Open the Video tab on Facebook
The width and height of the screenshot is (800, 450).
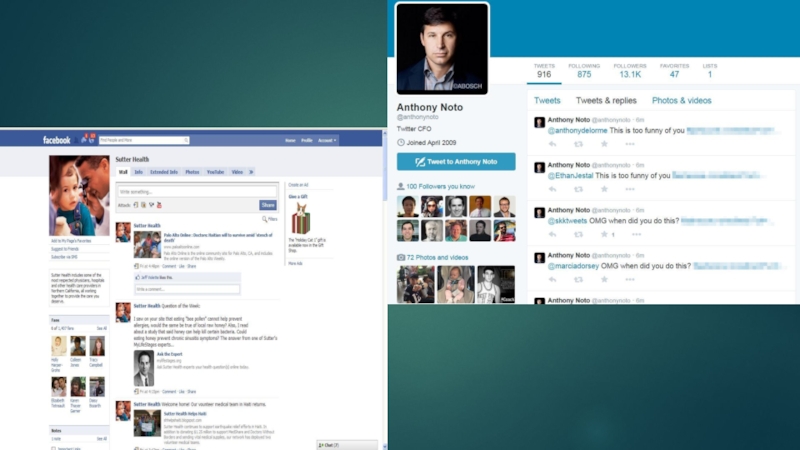click(x=237, y=172)
